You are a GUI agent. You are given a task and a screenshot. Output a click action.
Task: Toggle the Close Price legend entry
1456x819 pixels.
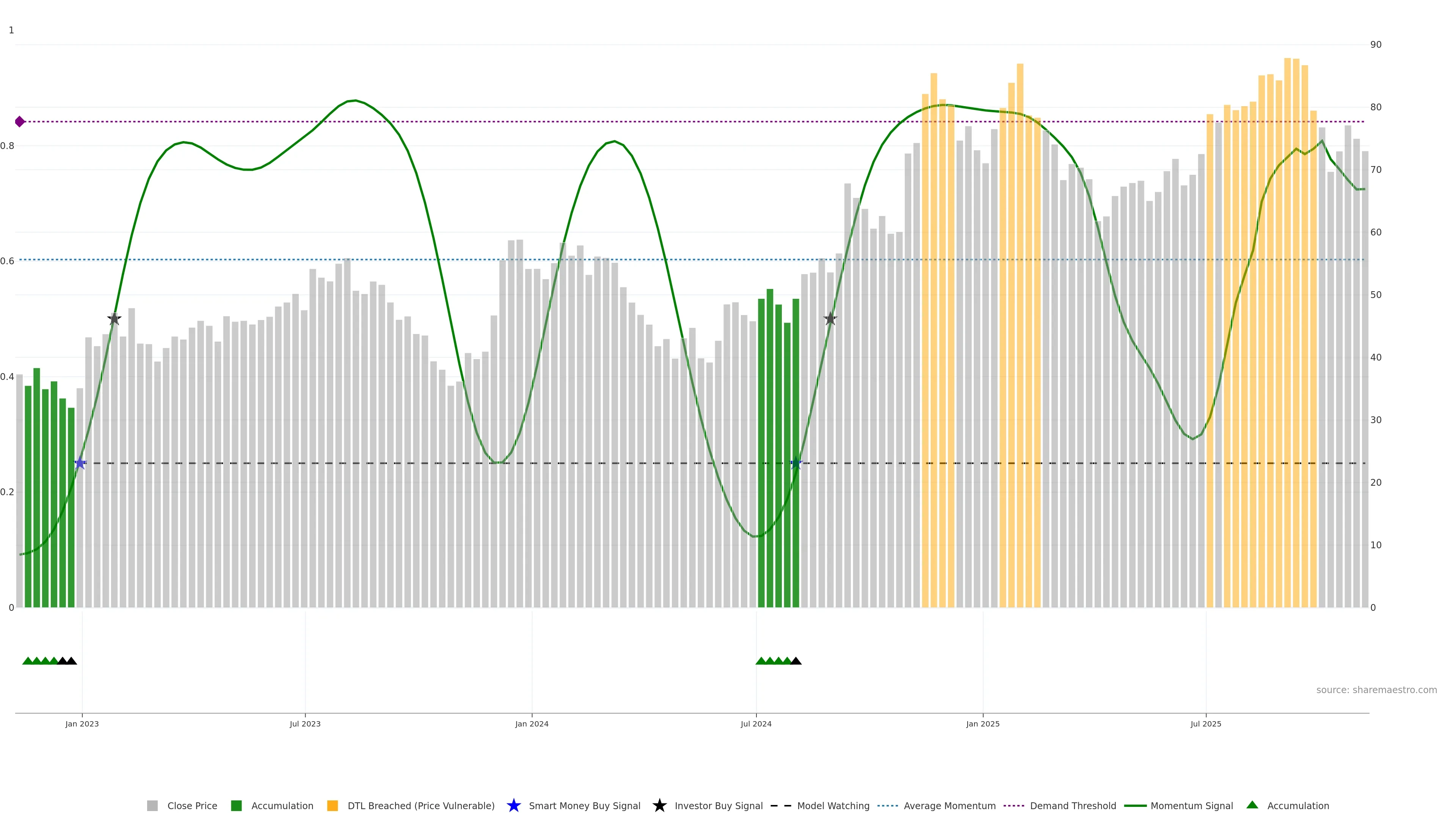[x=191, y=806]
